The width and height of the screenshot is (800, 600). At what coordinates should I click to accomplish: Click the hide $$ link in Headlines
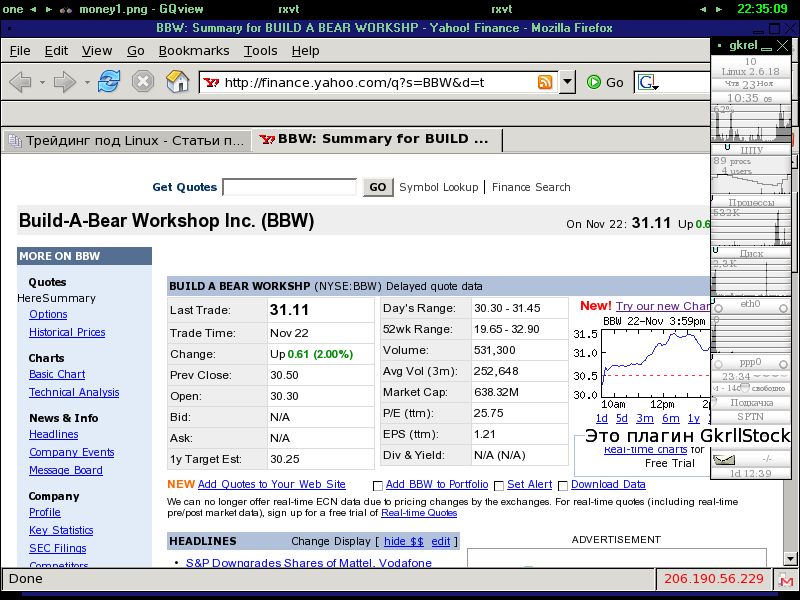click(x=404, y=541)
